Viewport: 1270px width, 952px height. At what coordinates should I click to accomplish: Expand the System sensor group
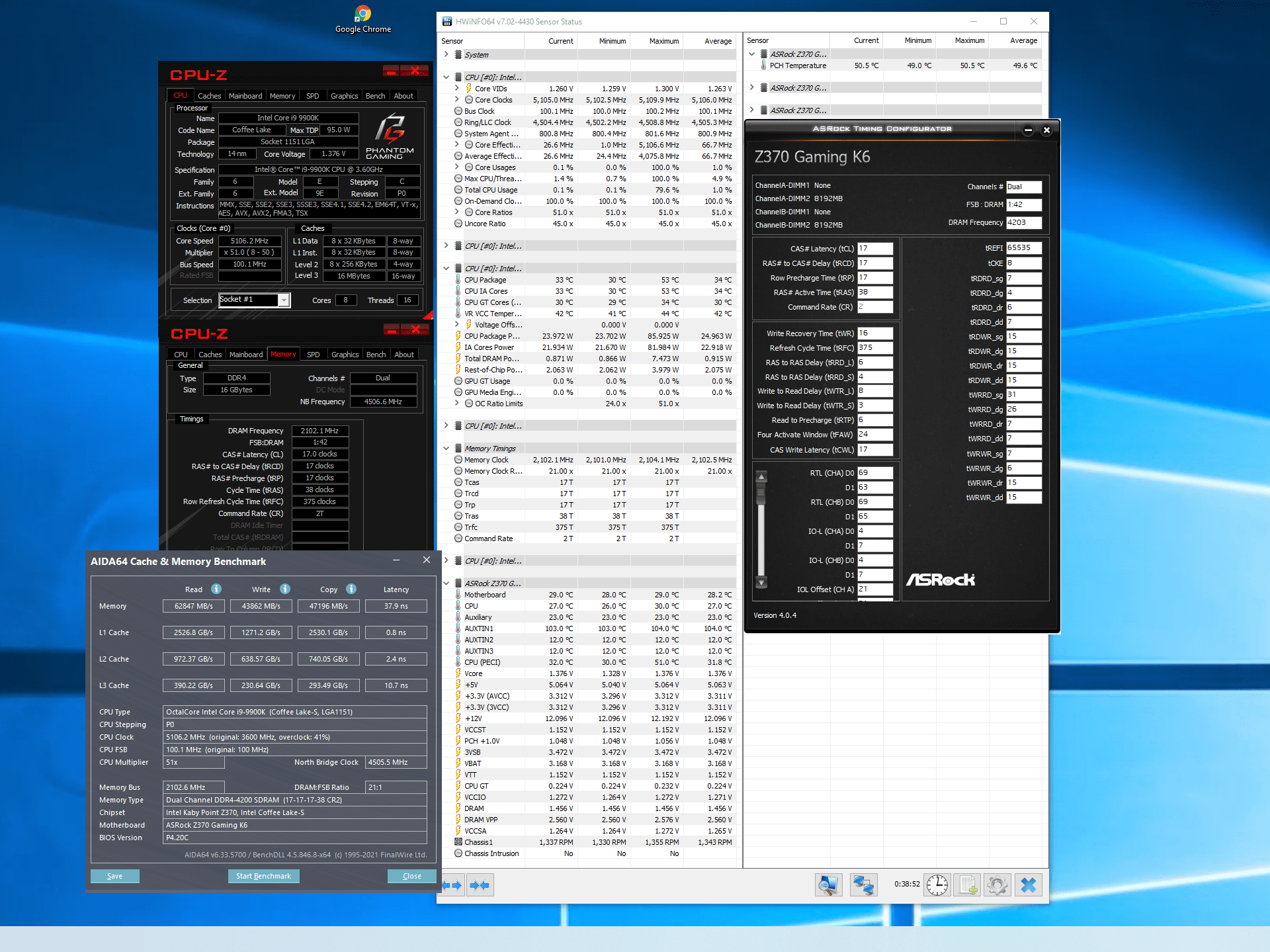coord(446,55)
